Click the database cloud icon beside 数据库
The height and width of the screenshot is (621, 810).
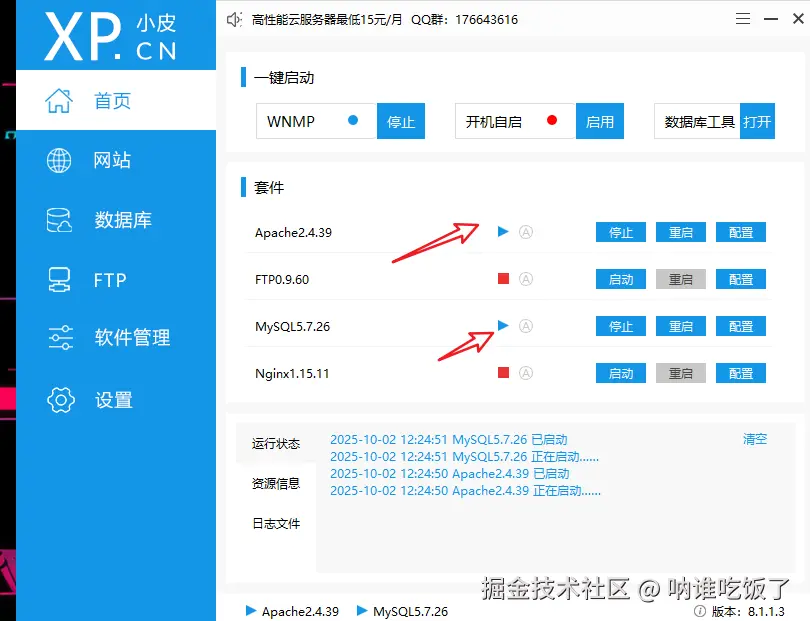[x=59, y=220]
